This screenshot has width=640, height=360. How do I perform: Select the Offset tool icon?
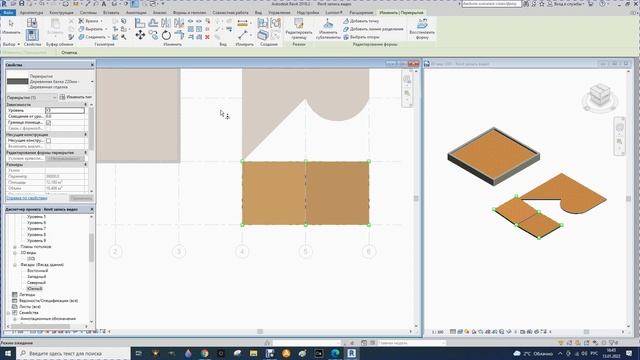[153, 23]
